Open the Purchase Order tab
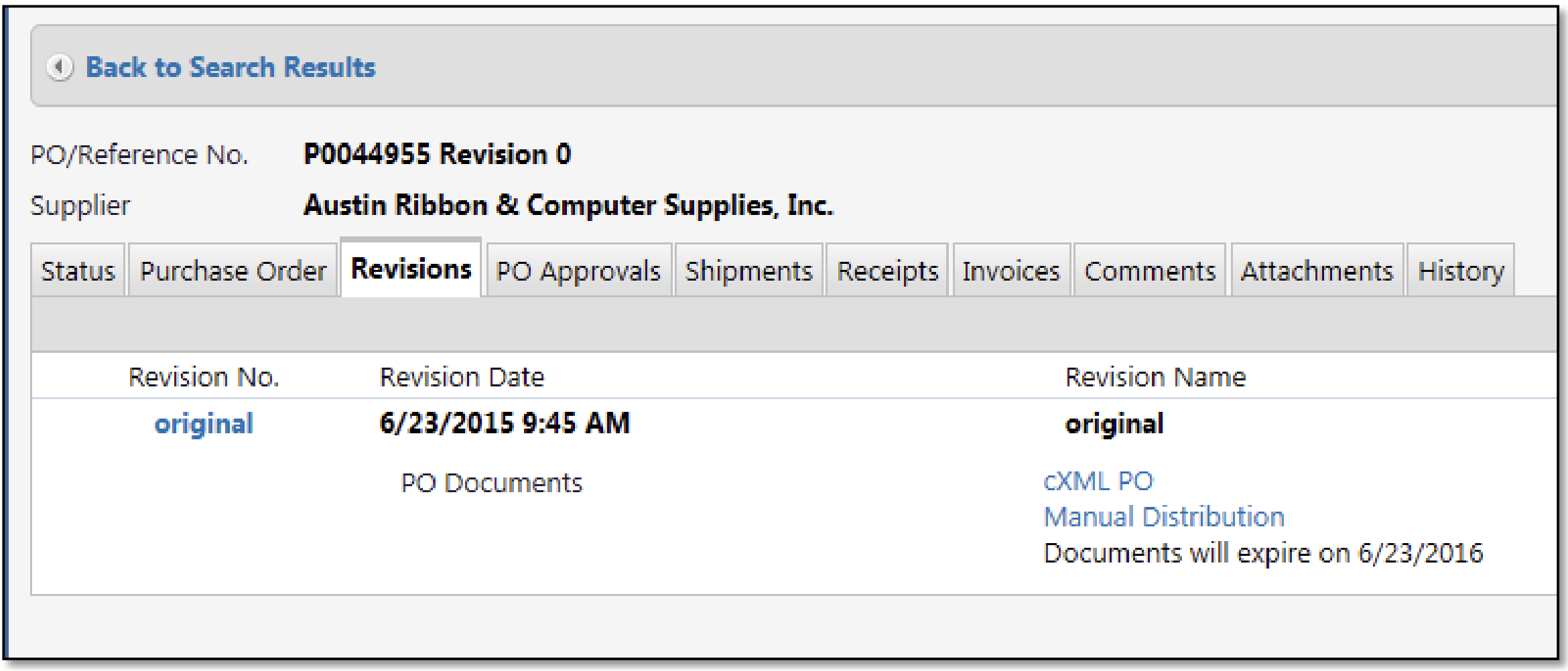This screenshot has width=1568, height=671. coord(233,271)
